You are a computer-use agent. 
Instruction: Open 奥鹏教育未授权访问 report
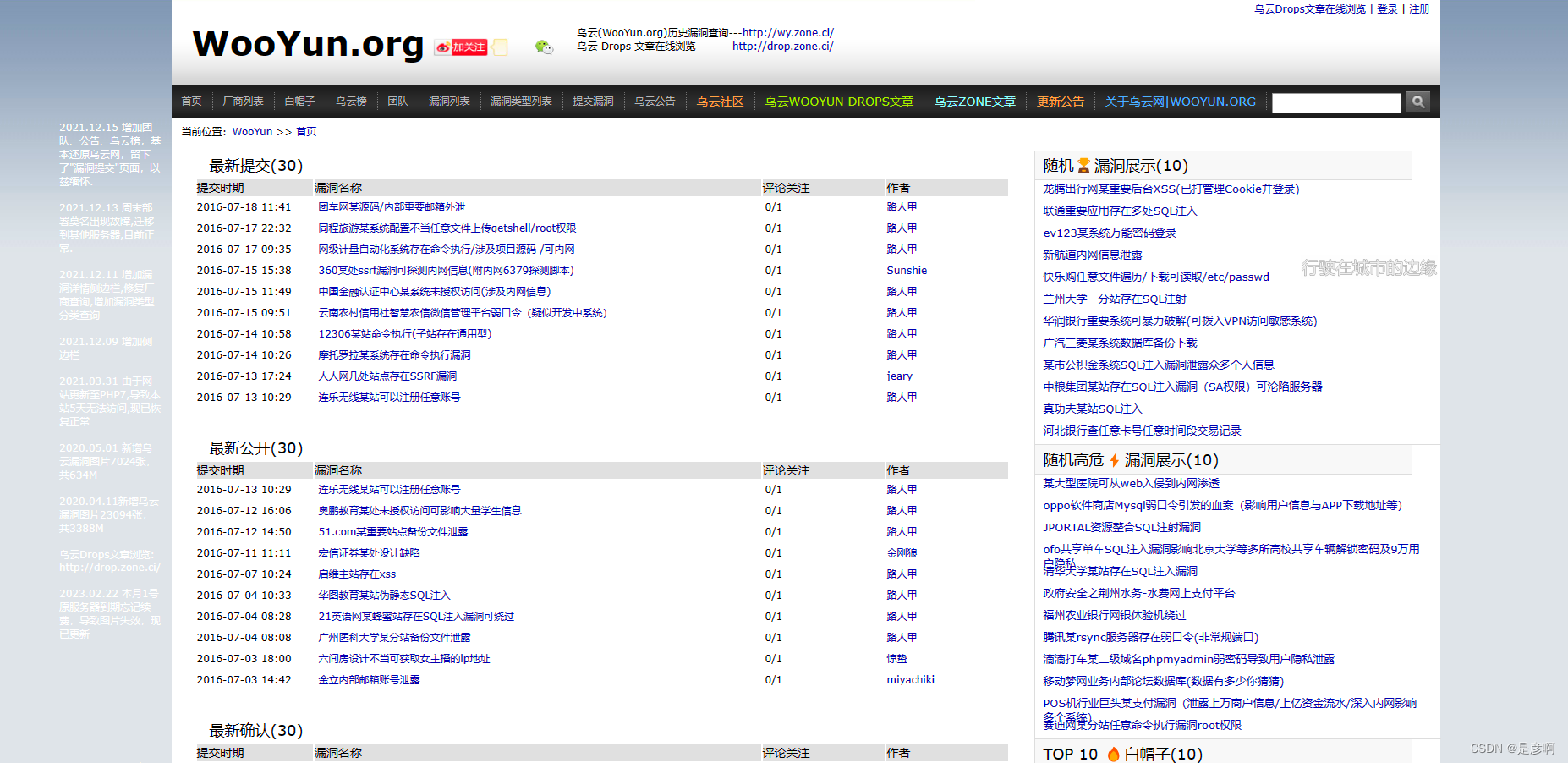point(420,511)
